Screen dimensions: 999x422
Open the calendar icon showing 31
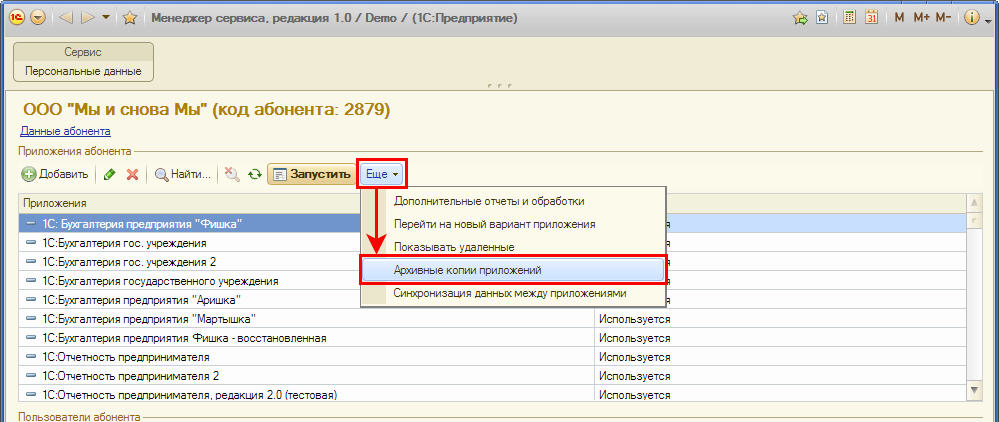(871, 18)
